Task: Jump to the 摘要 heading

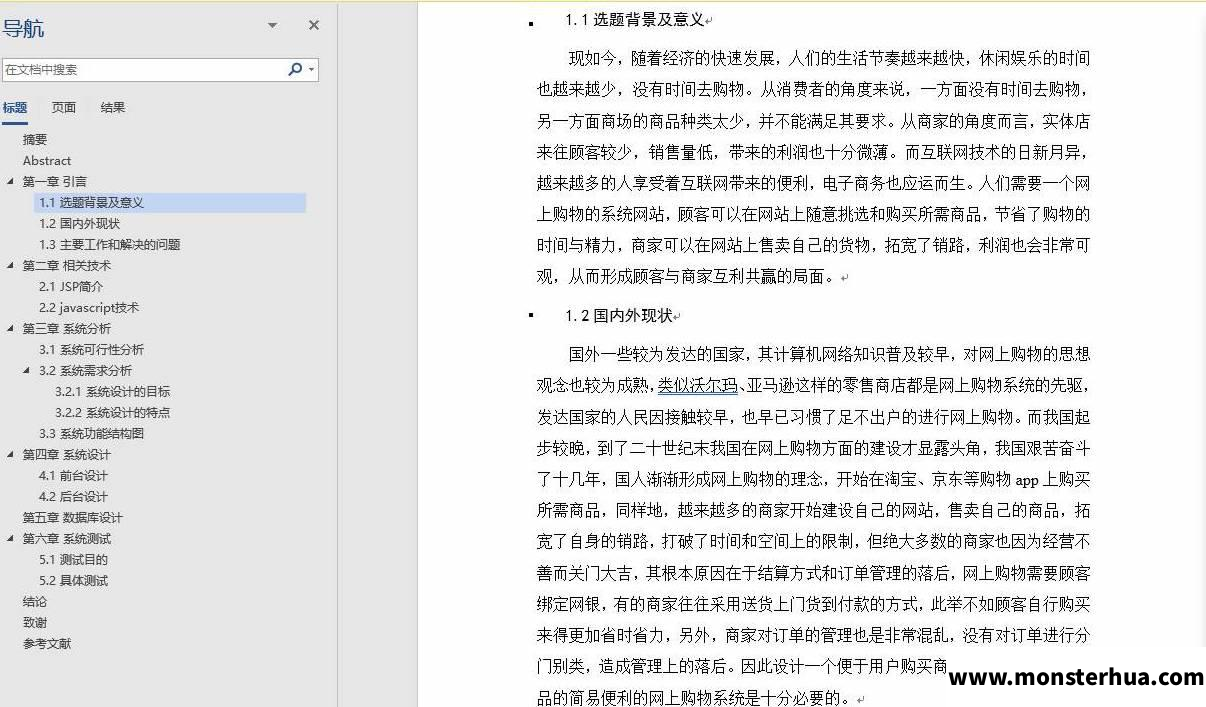Action: [x=35, y=140]
